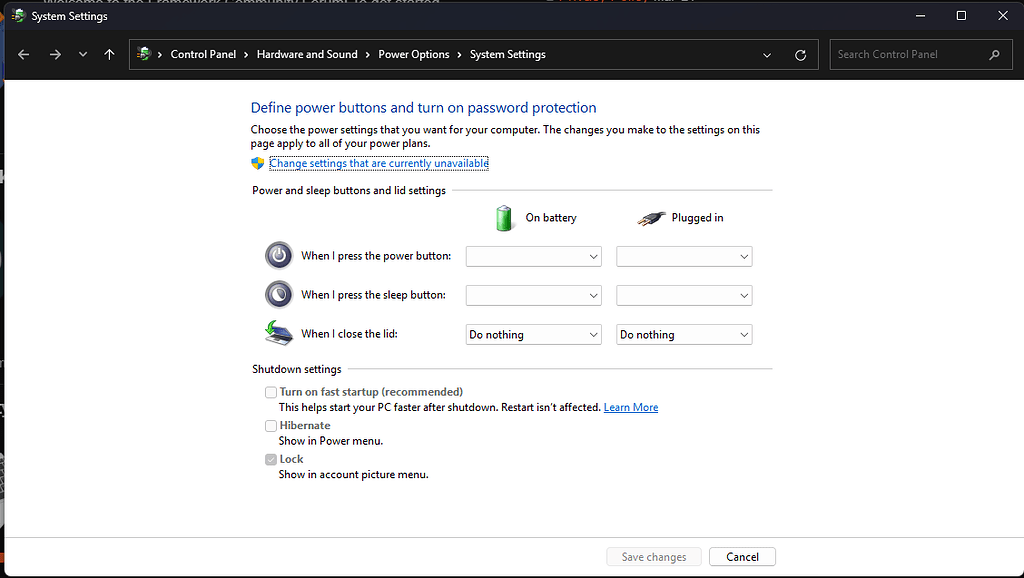
Task: Enable turn on fast startup
Action: [x=270, y=391]
